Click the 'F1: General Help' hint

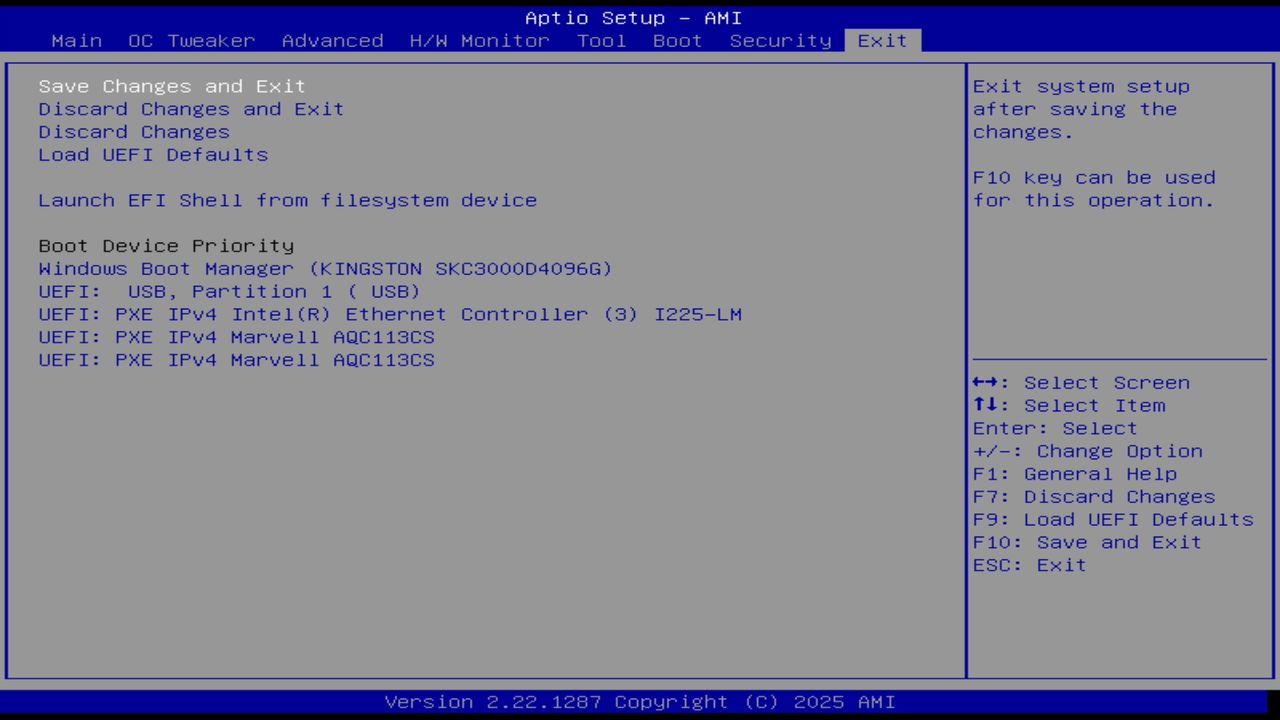click(x=1075, y=474)
